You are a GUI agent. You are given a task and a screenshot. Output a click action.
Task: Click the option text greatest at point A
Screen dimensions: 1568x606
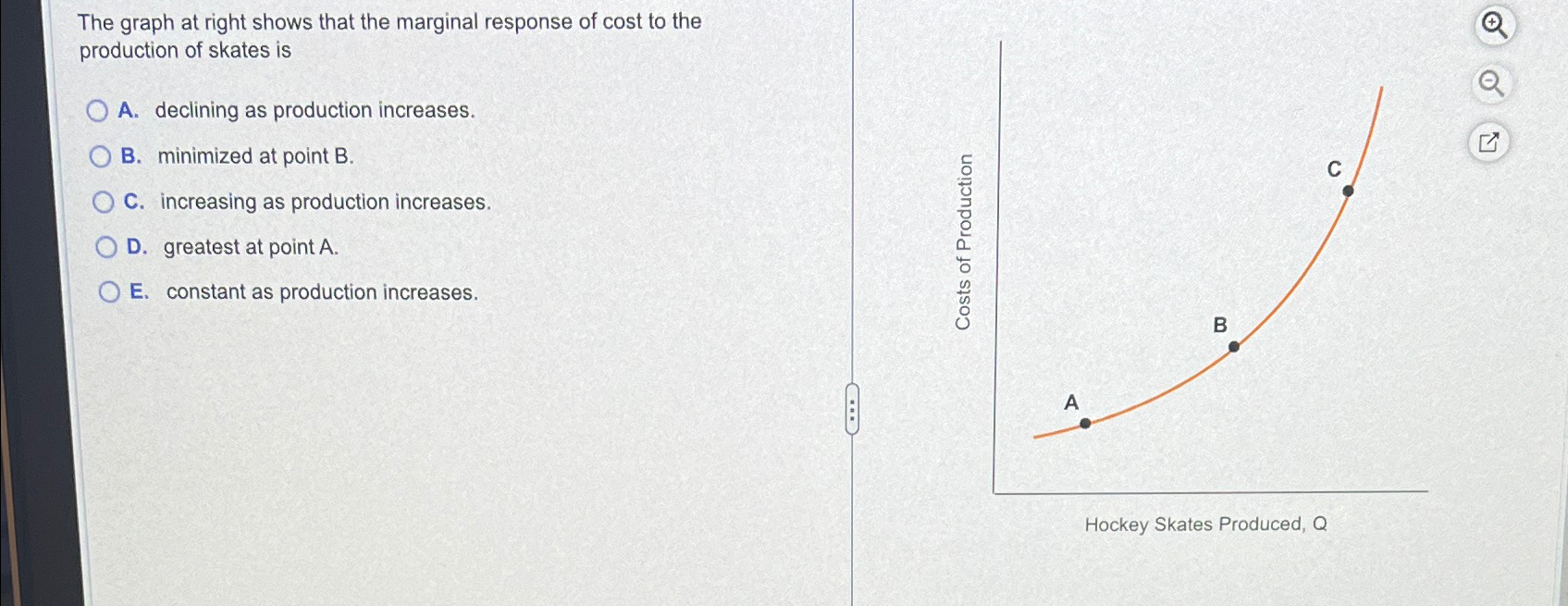250,247
